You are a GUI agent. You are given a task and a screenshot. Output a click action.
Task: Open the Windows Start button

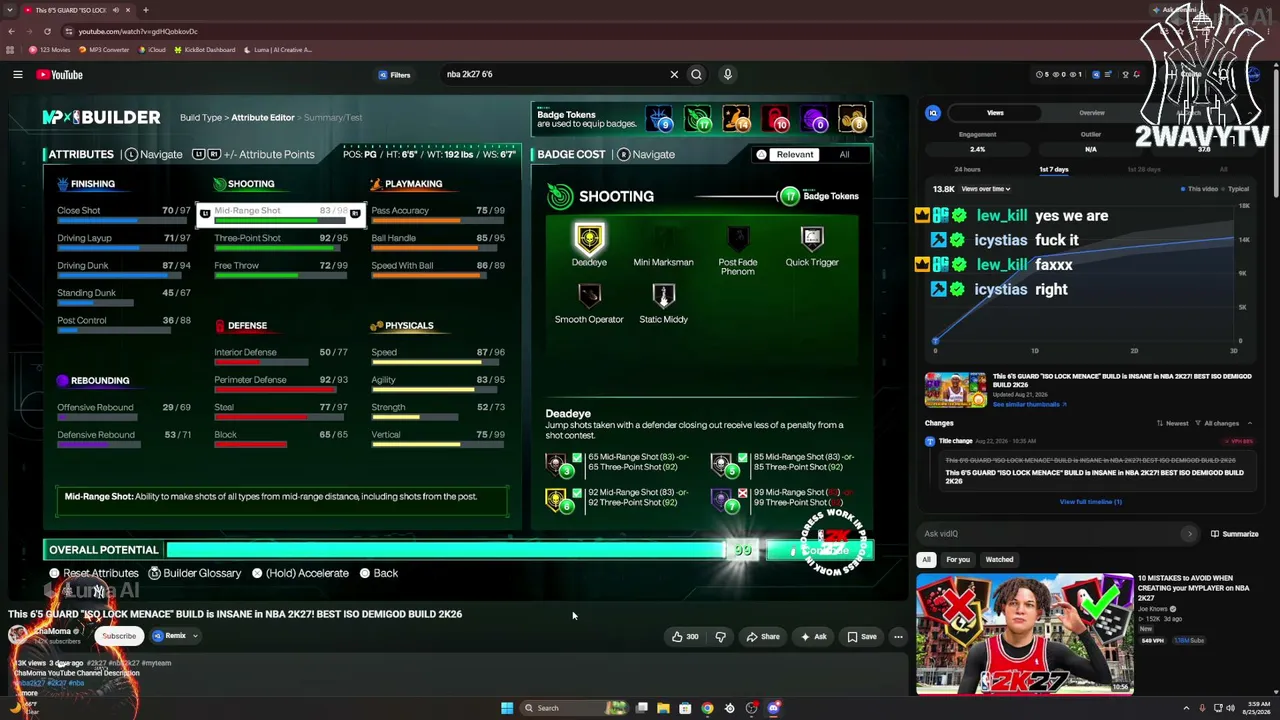507,708
